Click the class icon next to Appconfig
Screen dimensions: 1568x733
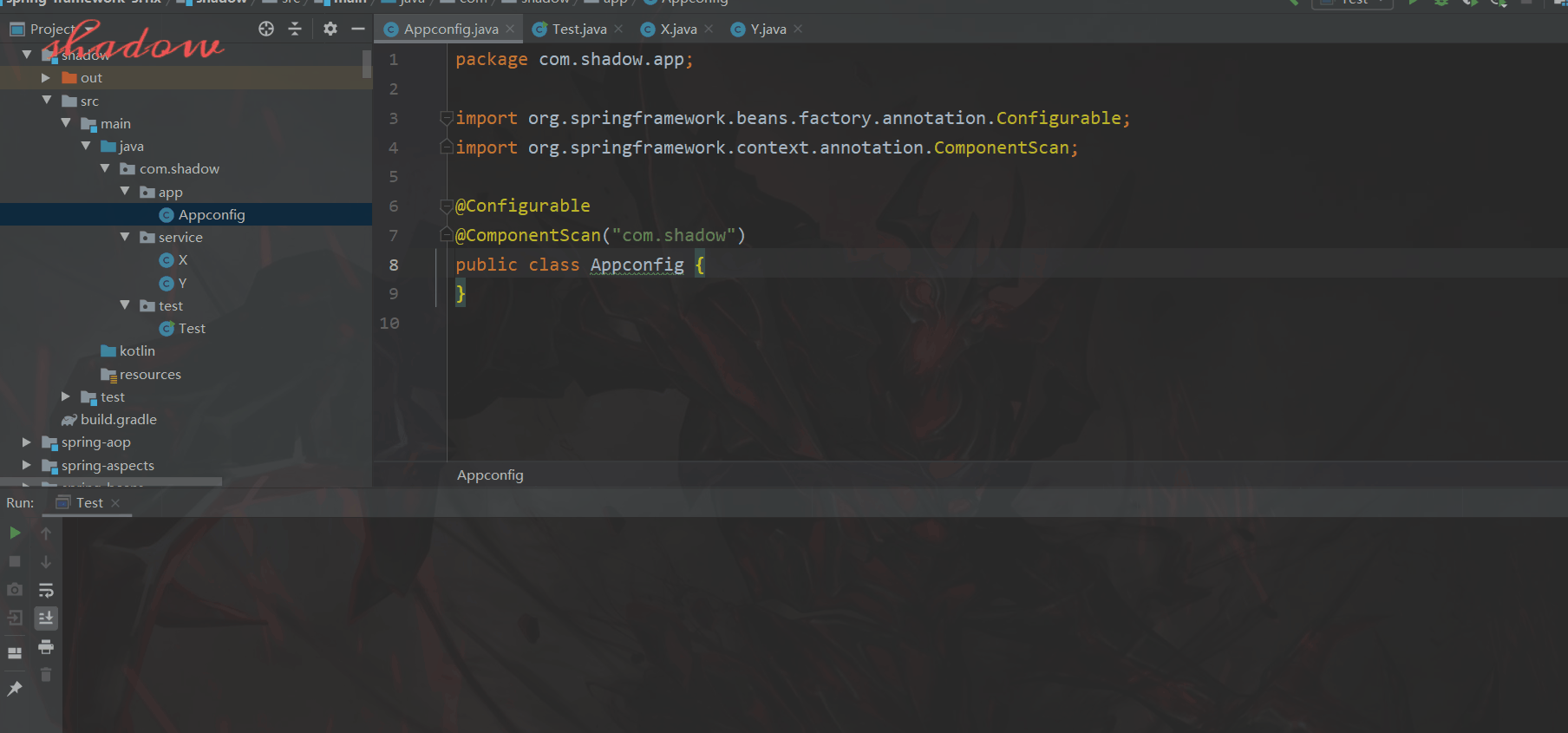167,214
